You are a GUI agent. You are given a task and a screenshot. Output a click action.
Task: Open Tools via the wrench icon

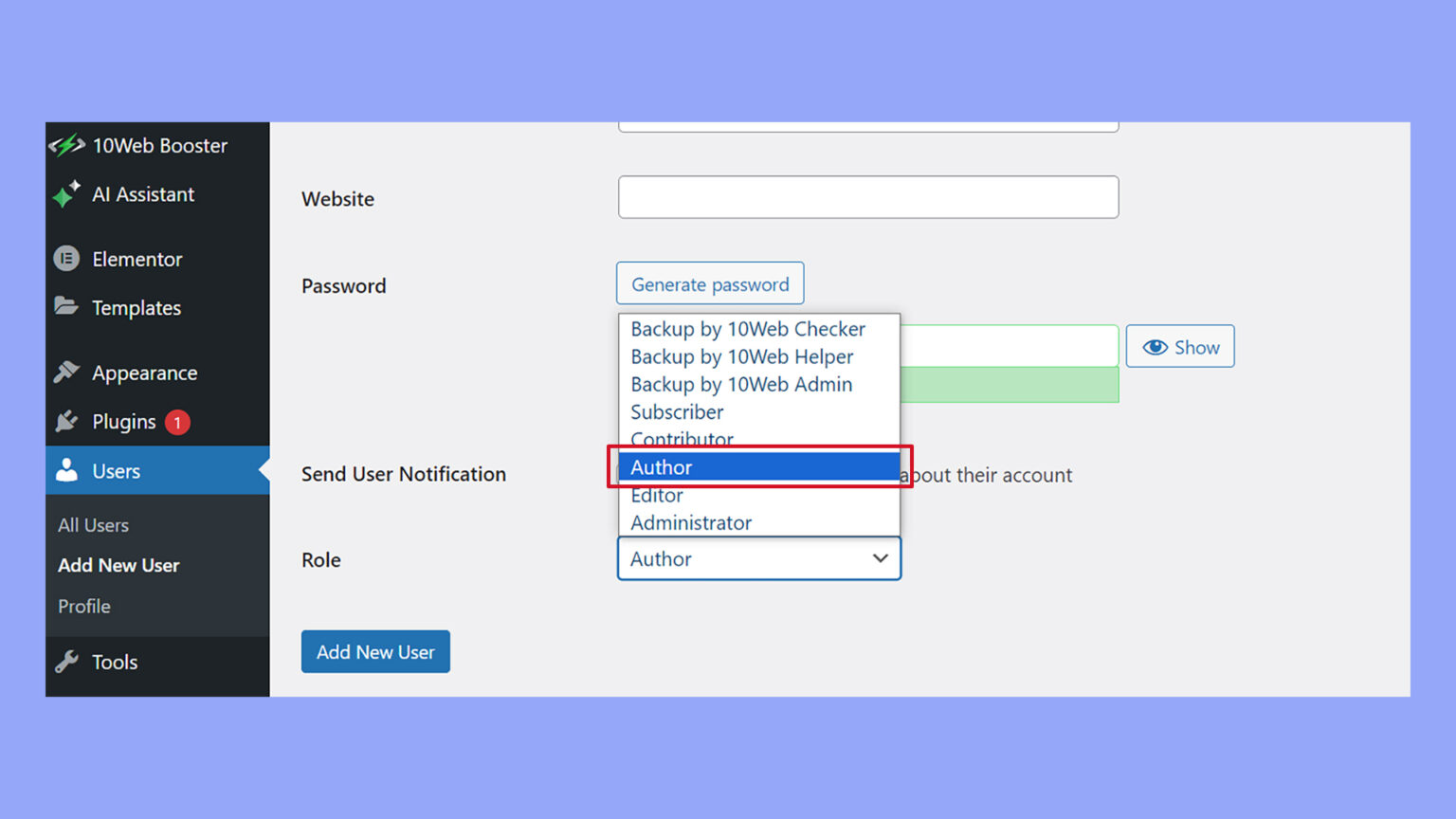[x=66, y=661]
